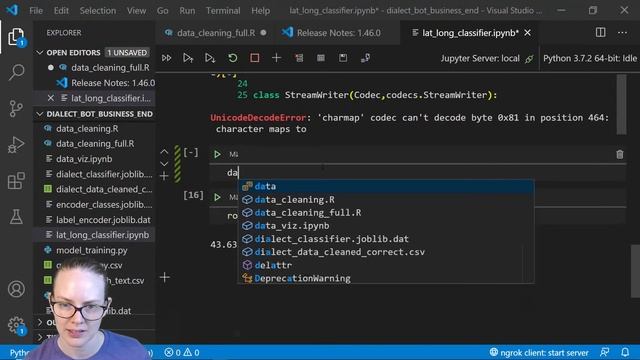Run all notebook cells
Viewport: 640px width, 360px height.
[x=167, y=58]
